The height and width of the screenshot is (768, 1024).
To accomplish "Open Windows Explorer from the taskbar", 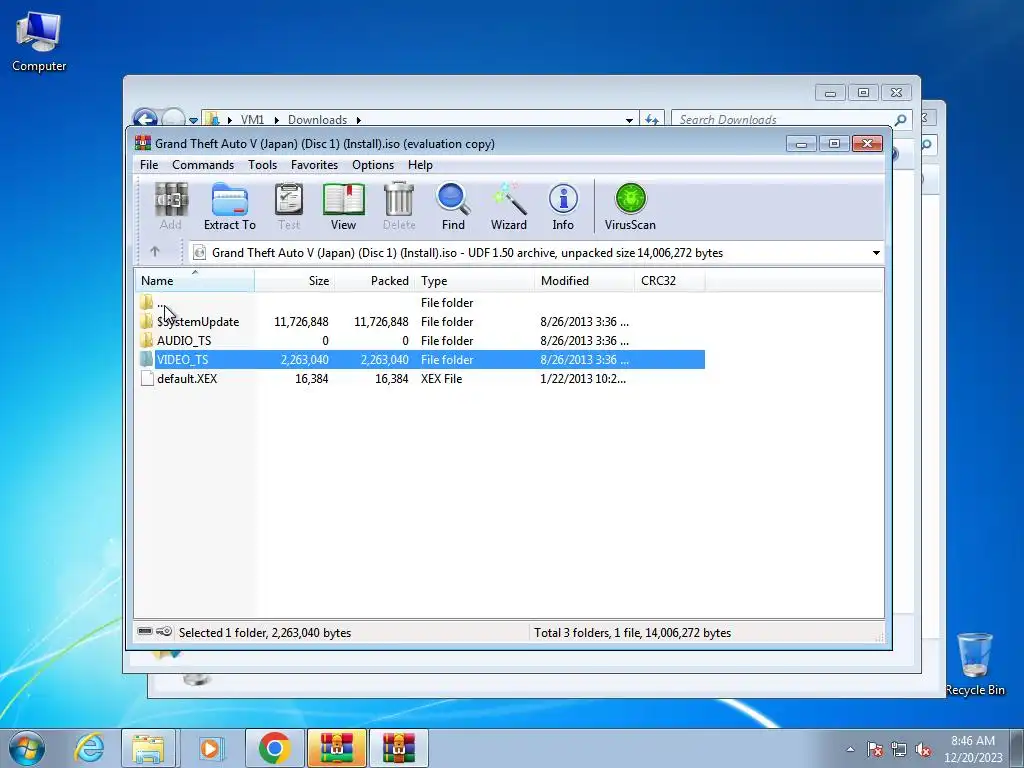I will 148,748.
